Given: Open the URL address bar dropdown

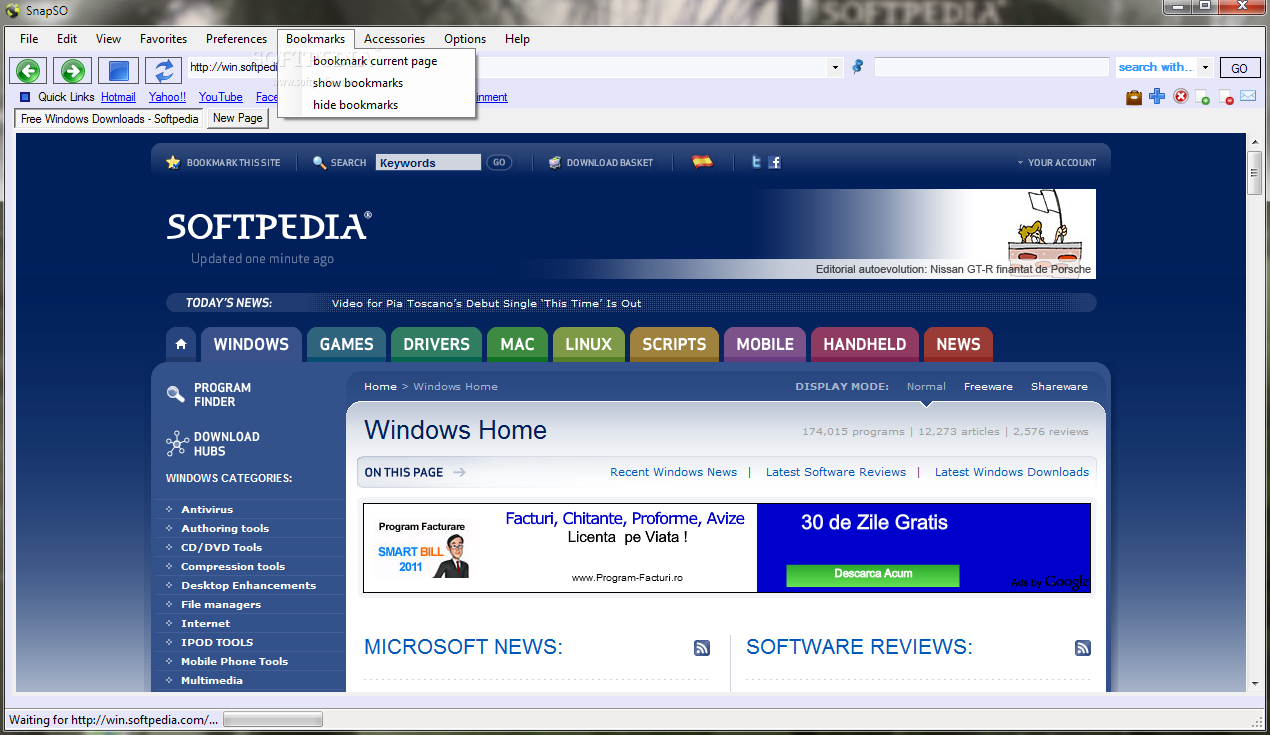Looking at the screenshot, I should click(835, 68).
